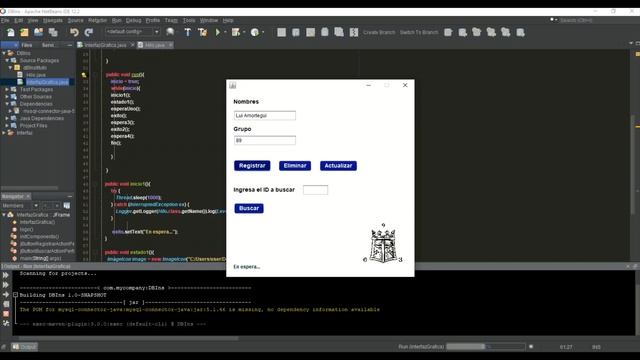Click the green Run Project icon
640x360 pixels.
coord(218,32)
